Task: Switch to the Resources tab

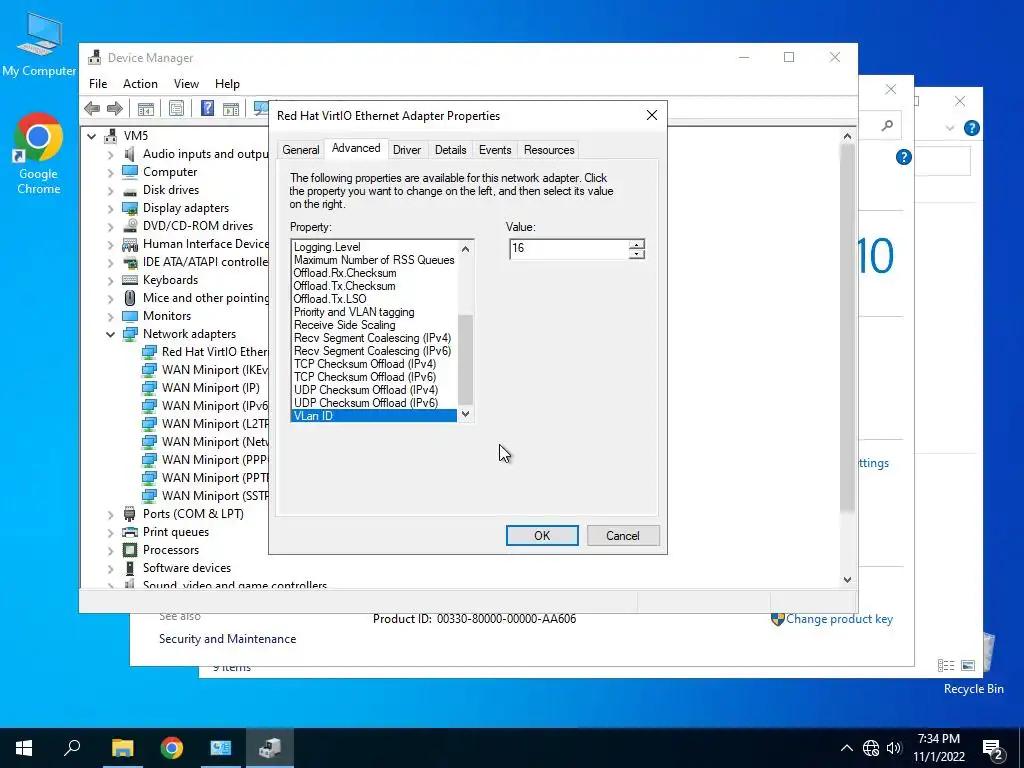Action: point(549,150)
